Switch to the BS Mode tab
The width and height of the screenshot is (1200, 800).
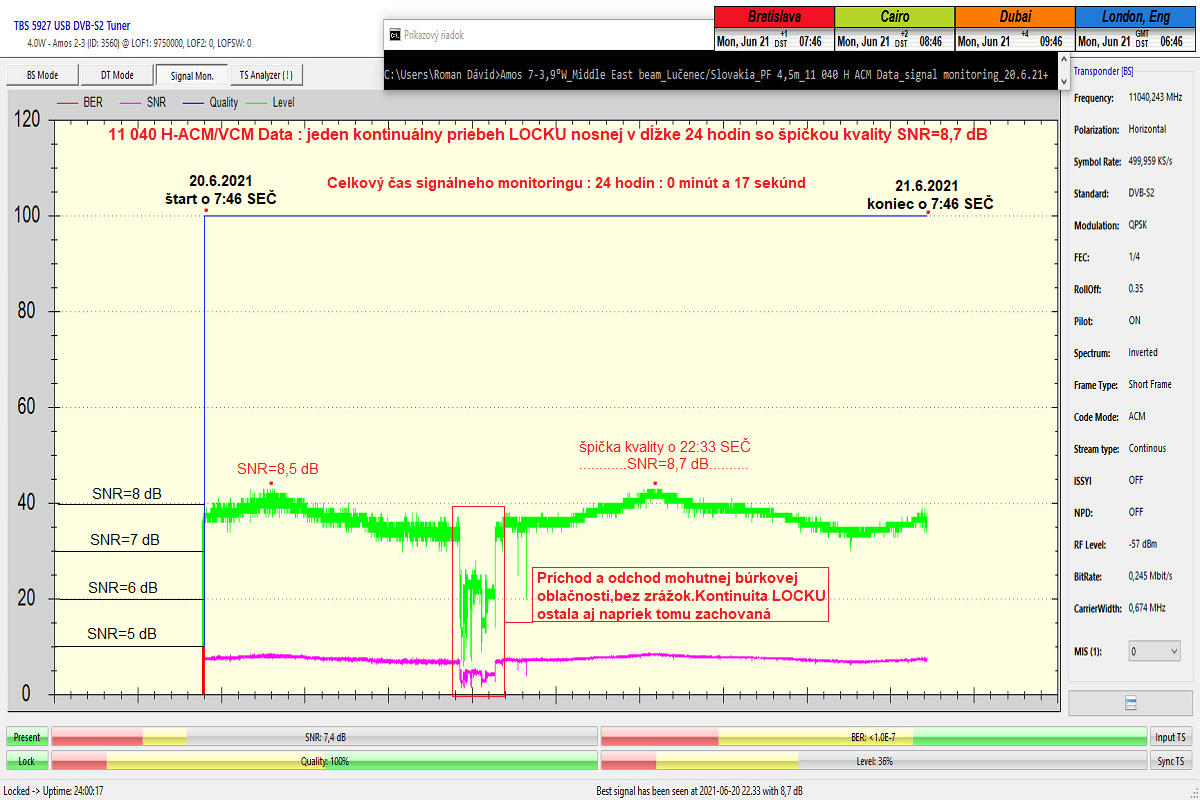[x=42, y=75]
